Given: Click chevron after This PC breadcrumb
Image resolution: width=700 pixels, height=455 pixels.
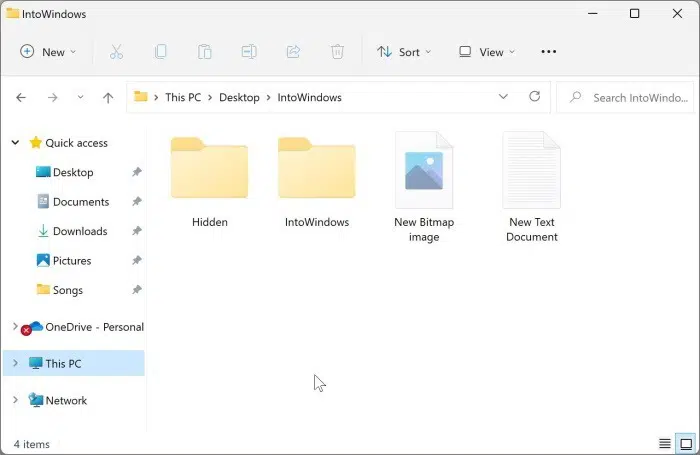Looking at the screenshot, I should (x=210, y=97).
